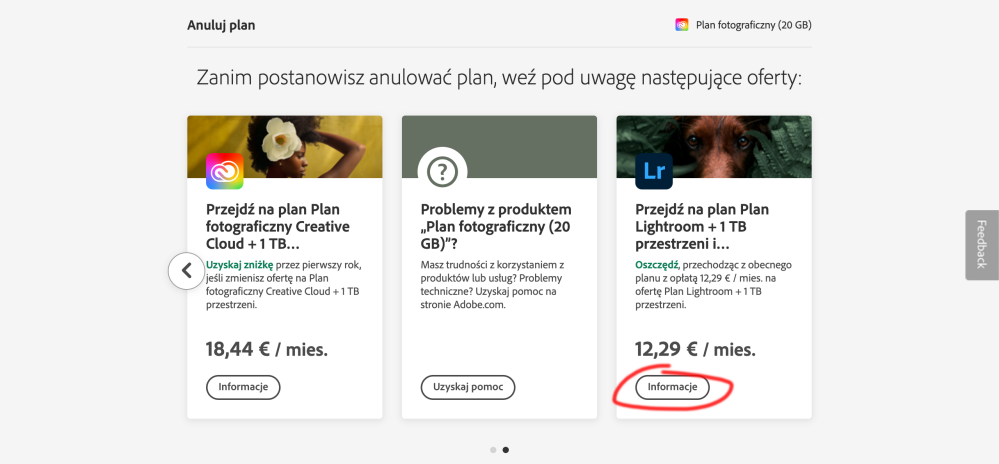The width and height of the screenshot is (999, 464).
Task: Click the green Uzyskaj zniżkę text
Action: coord(240,265)
